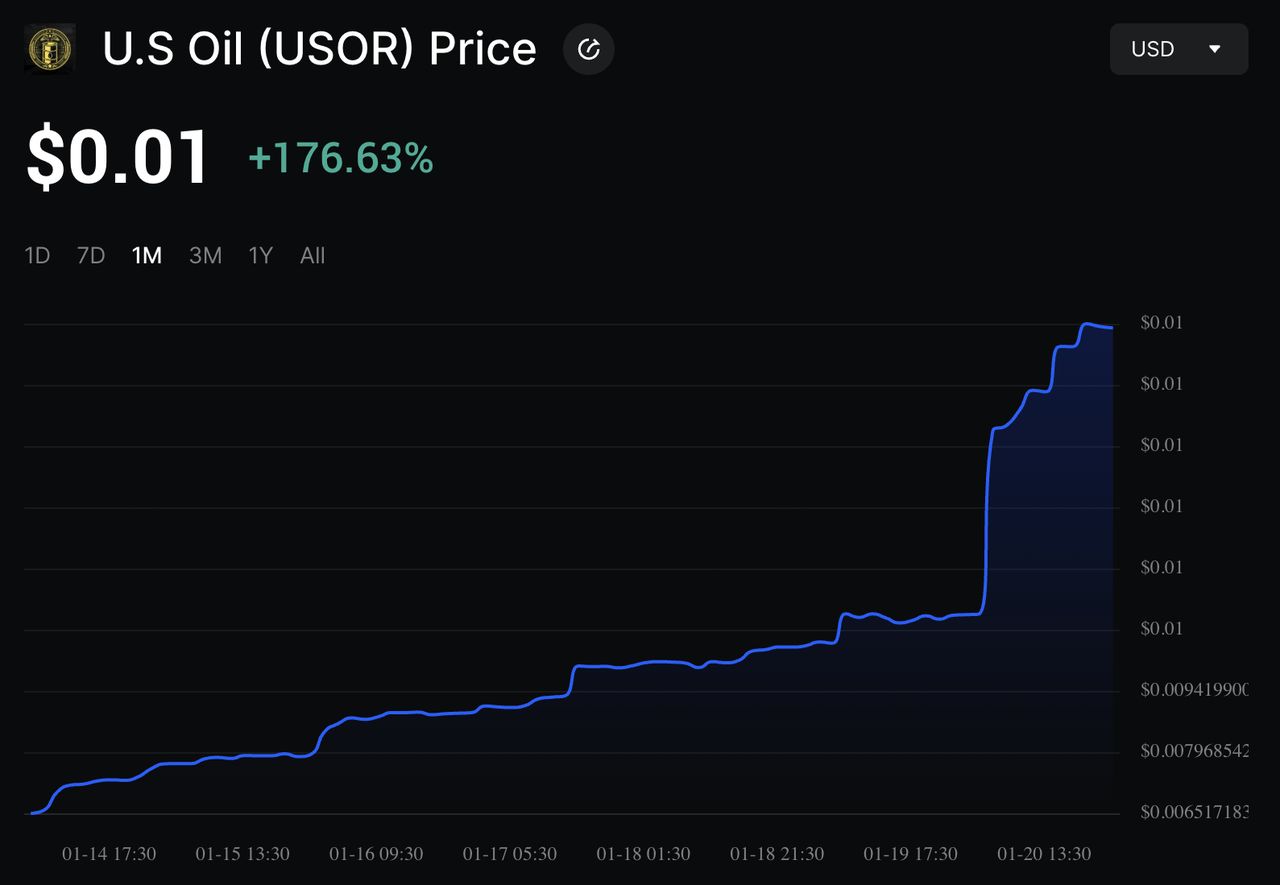Select the 1M time range
Image resolution: width=1280 pixels, height=885 pixels.
click(x=147, y=256)
